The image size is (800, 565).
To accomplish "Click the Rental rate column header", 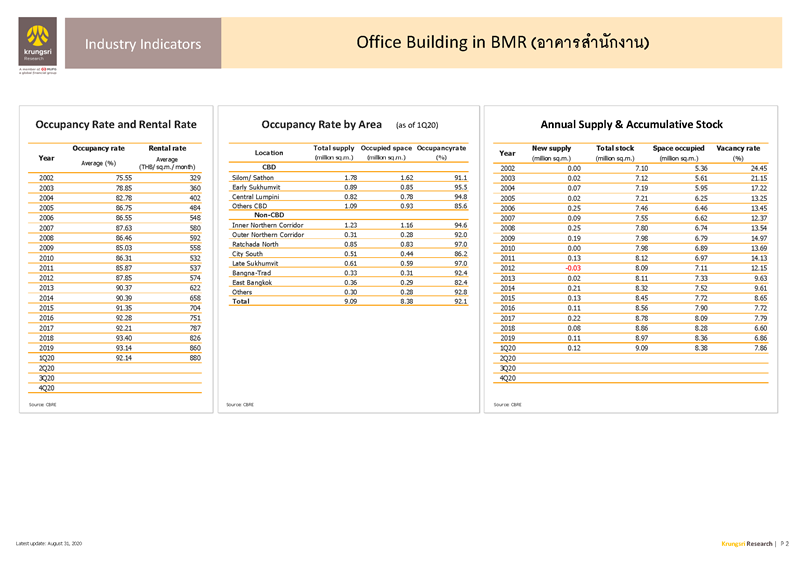I will click(x=167, y=148).
